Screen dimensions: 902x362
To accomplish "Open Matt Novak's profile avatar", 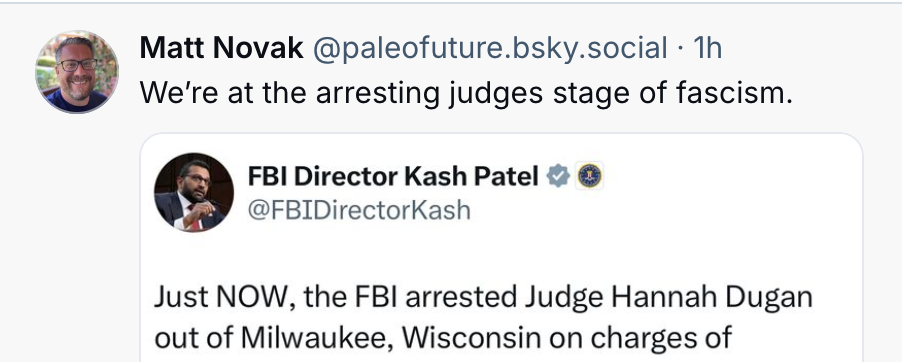I will [77, 72].
